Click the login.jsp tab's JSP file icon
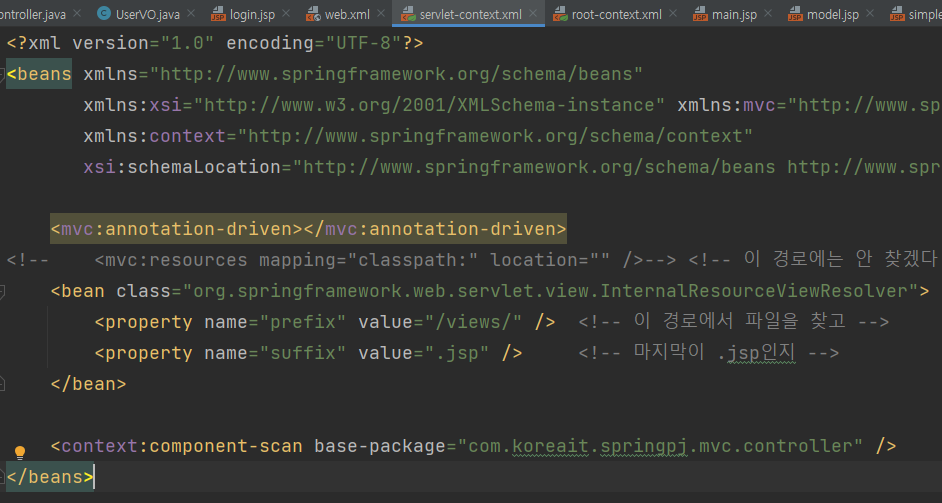 coord(217,14)
